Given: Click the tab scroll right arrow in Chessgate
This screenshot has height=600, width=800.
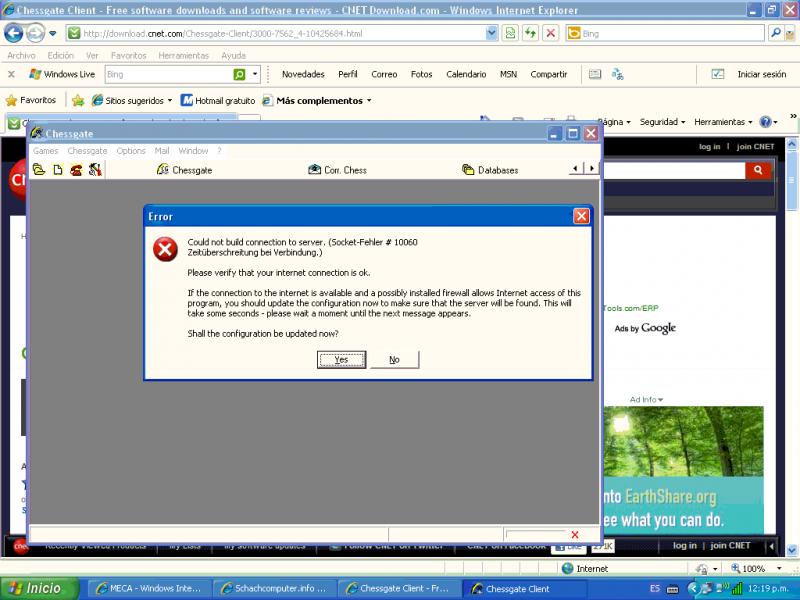Looking at the screenshot, I should [591, 168].
